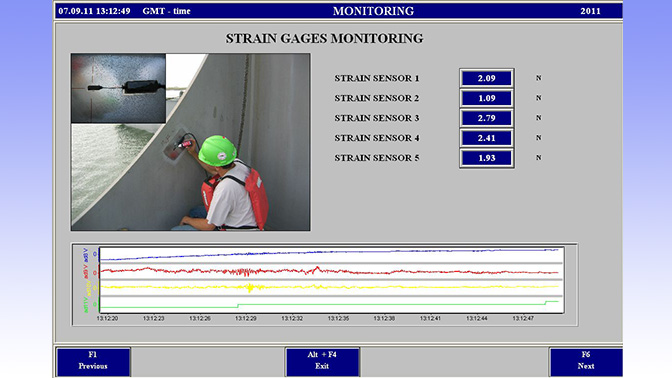This screenshot has height=378, width=672.
Task: Click the date and GMT time display
Action: tap(124, 11)
